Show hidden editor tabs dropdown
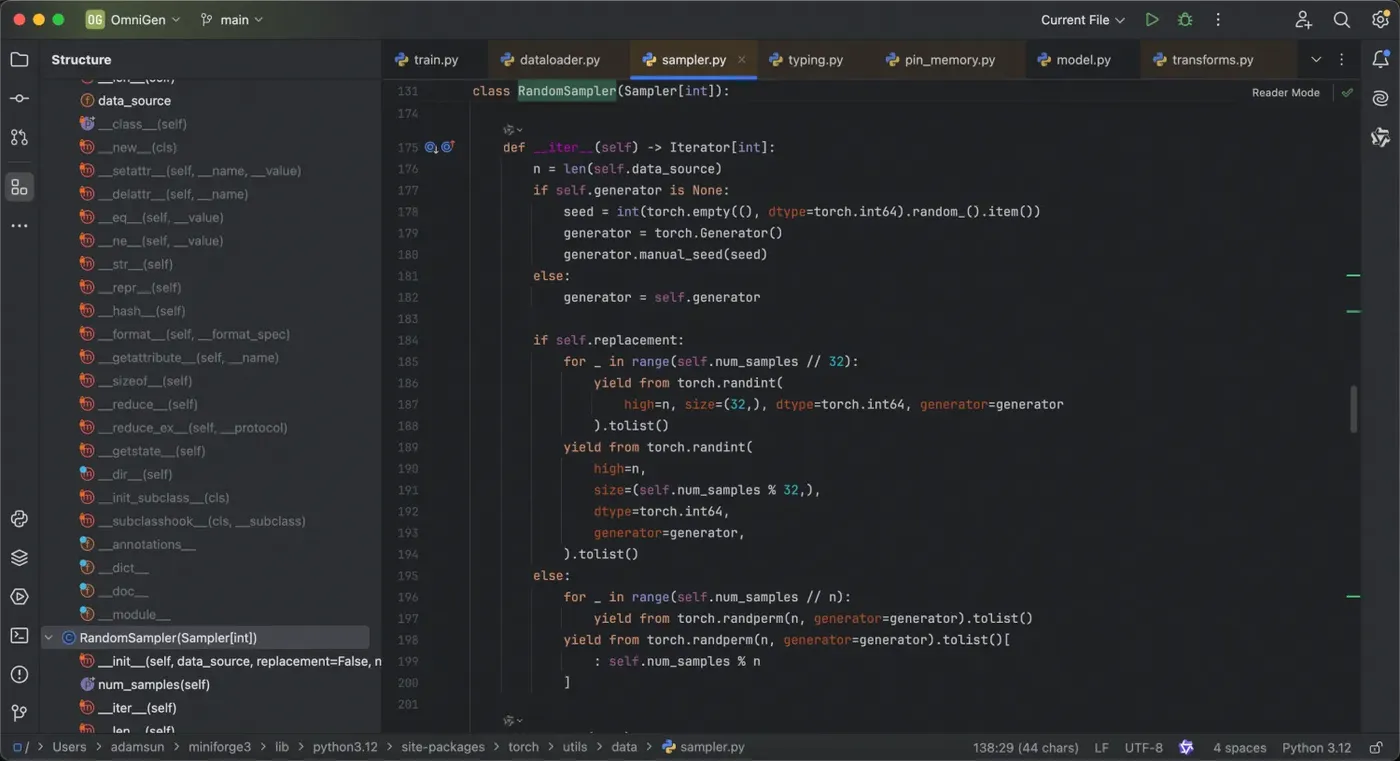1400x761 pixels. click(1316, 60)
